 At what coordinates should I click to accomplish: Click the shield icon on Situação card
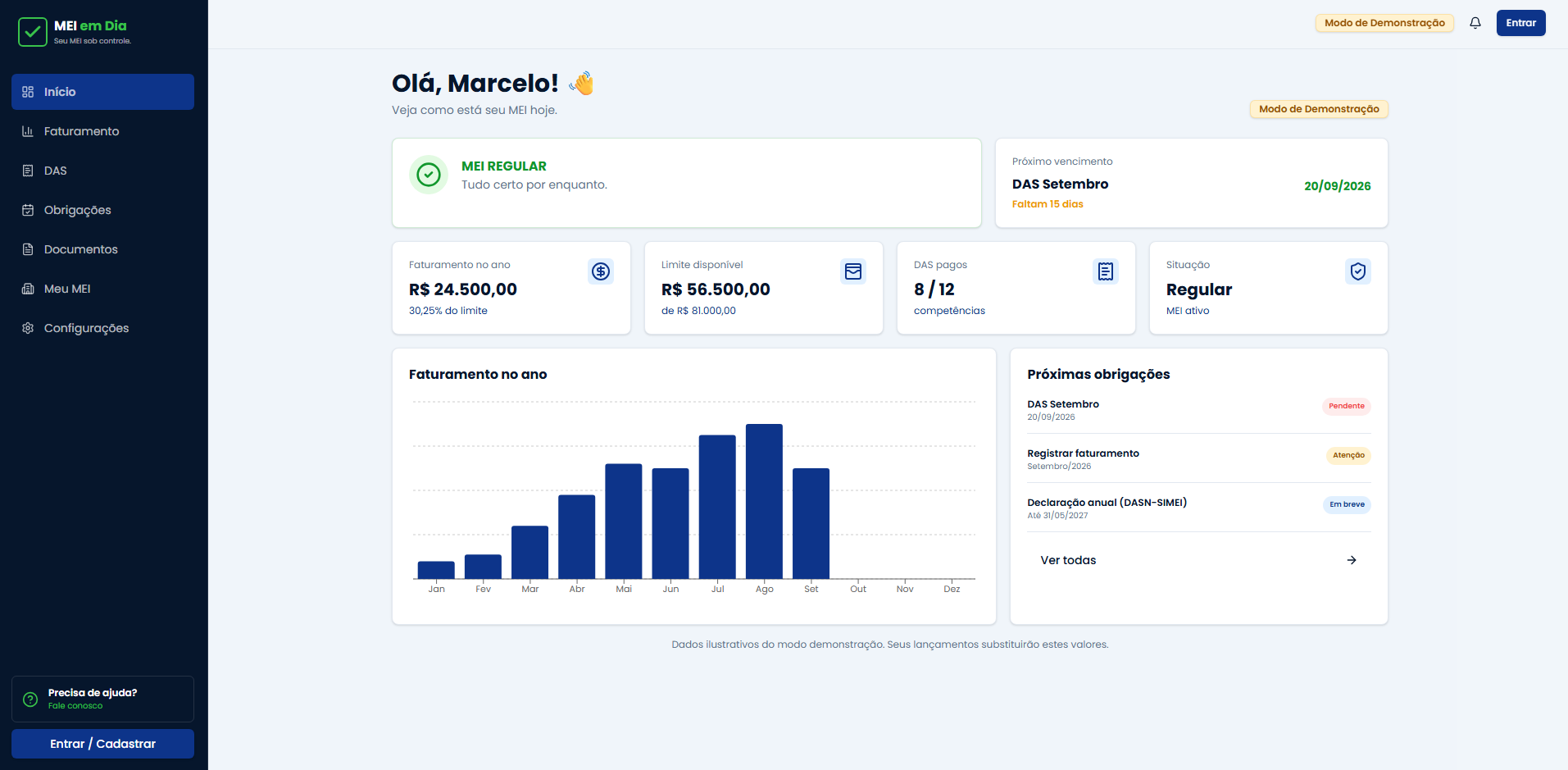point(1358,271)
